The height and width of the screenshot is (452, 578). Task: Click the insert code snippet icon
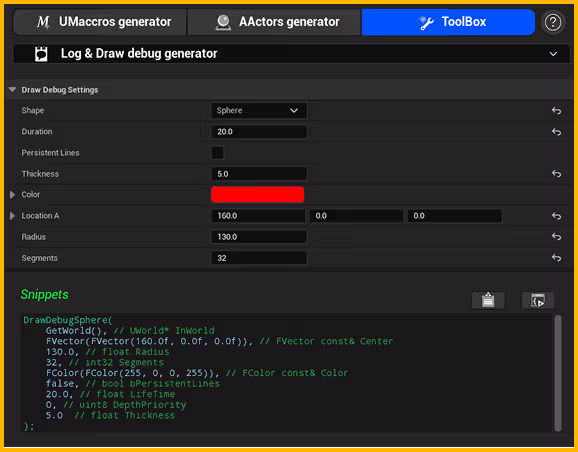point(538,300)
